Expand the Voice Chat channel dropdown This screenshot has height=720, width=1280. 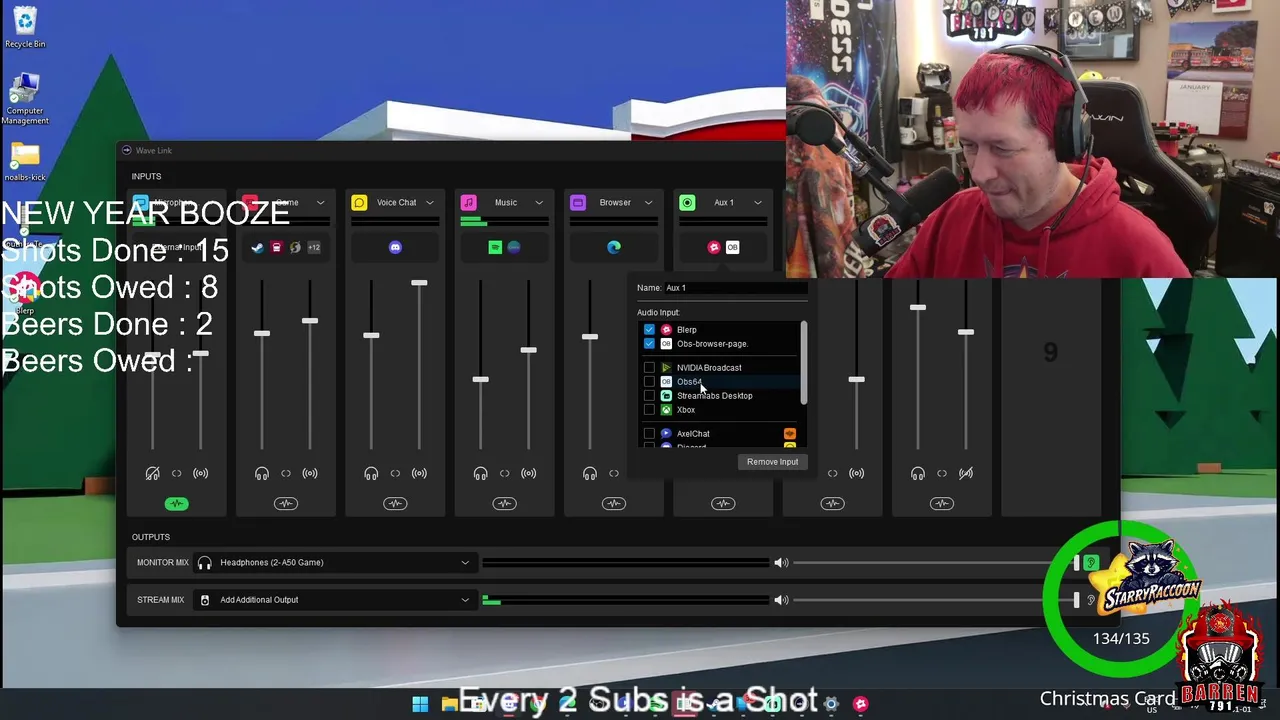coord(430,203)
